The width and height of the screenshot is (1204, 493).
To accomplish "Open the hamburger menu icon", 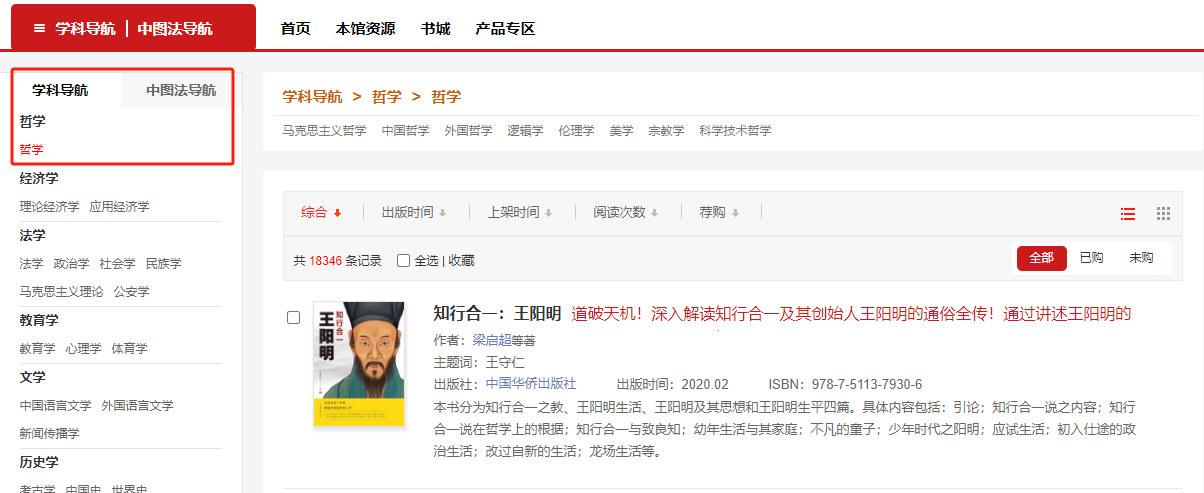I will coord(40,28).
